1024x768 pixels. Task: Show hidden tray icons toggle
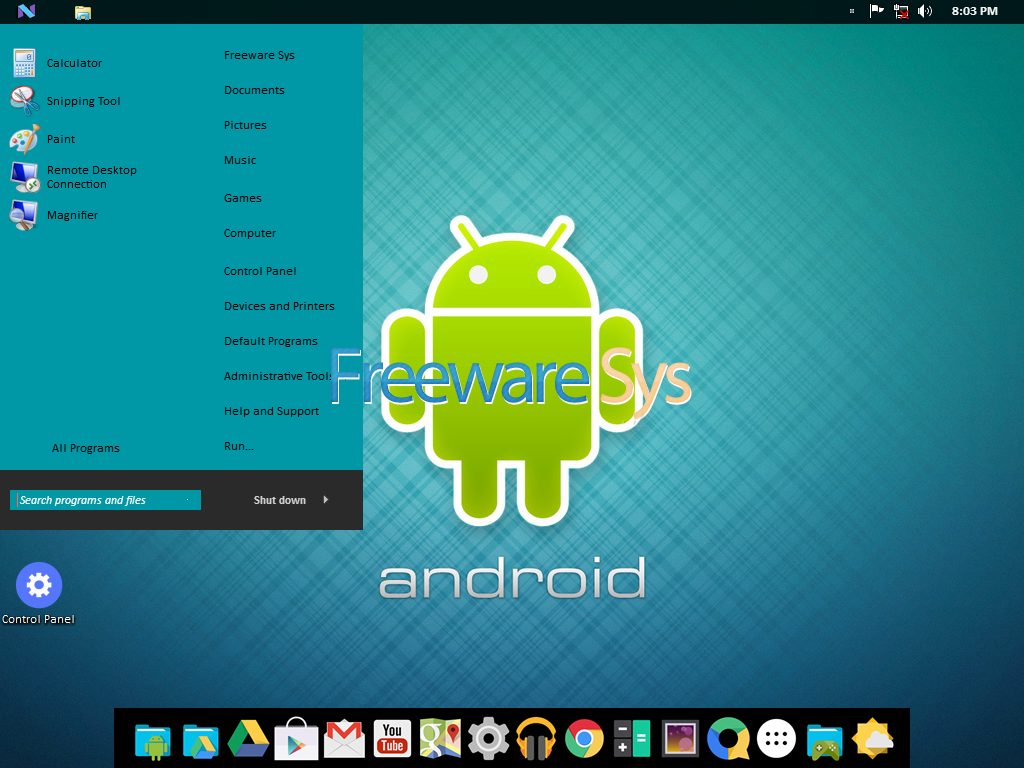[x=852, y=11]
